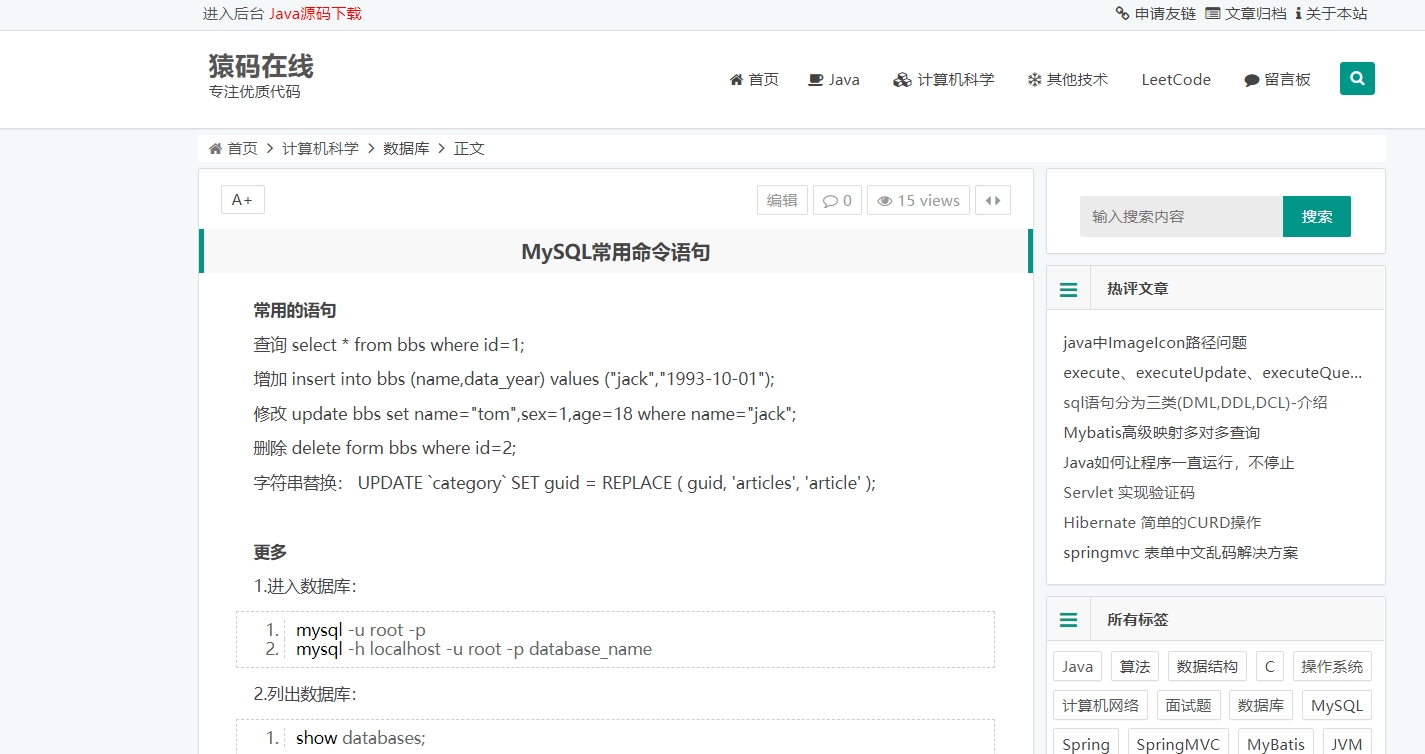Select the C tag
This screenshot has height=754, width=1425.
pyautogui.click(x=1269, y=666)
